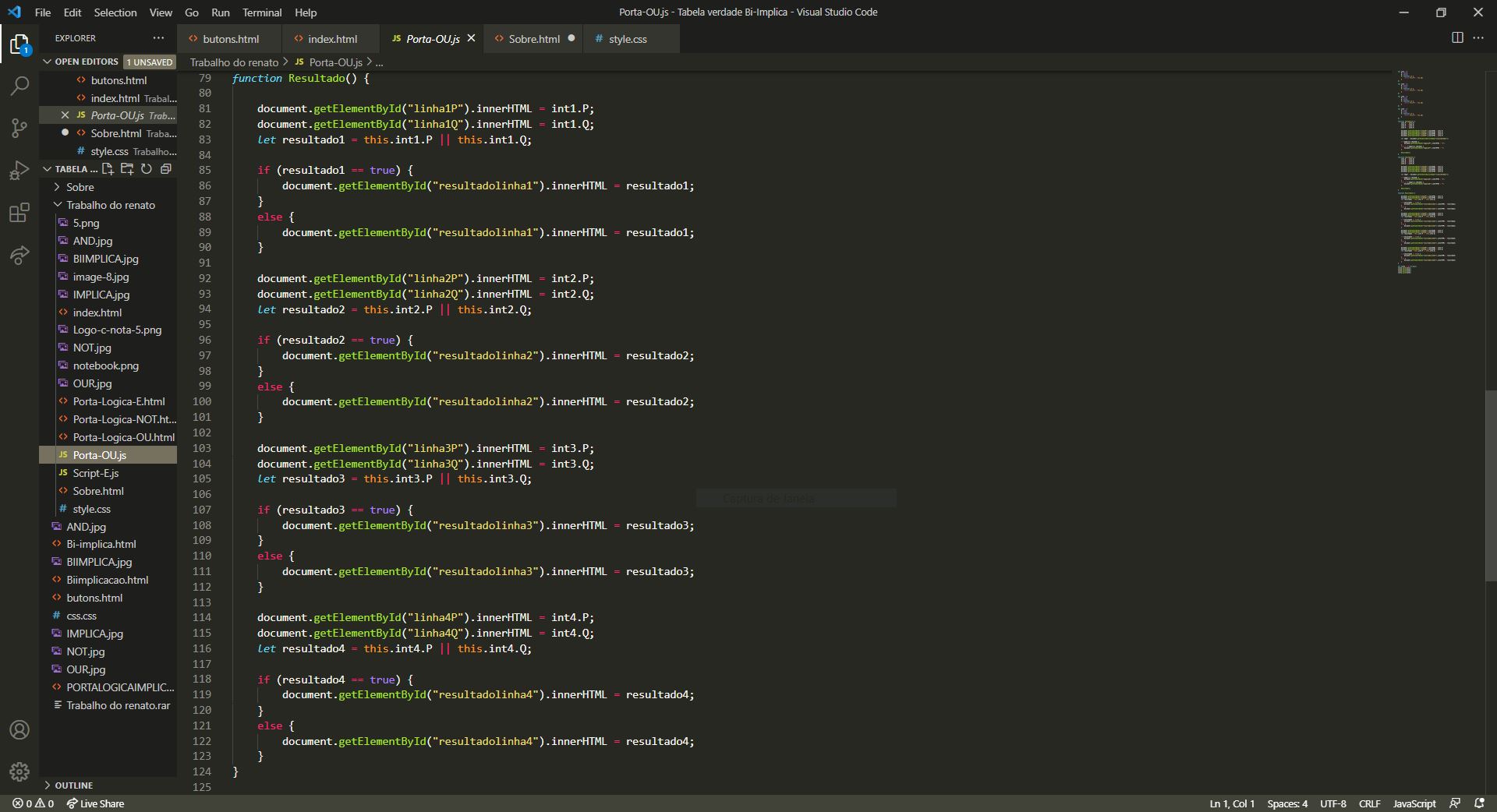Collapse all folders in explorer
This screenshot has height=812, width=1497.
165,169
